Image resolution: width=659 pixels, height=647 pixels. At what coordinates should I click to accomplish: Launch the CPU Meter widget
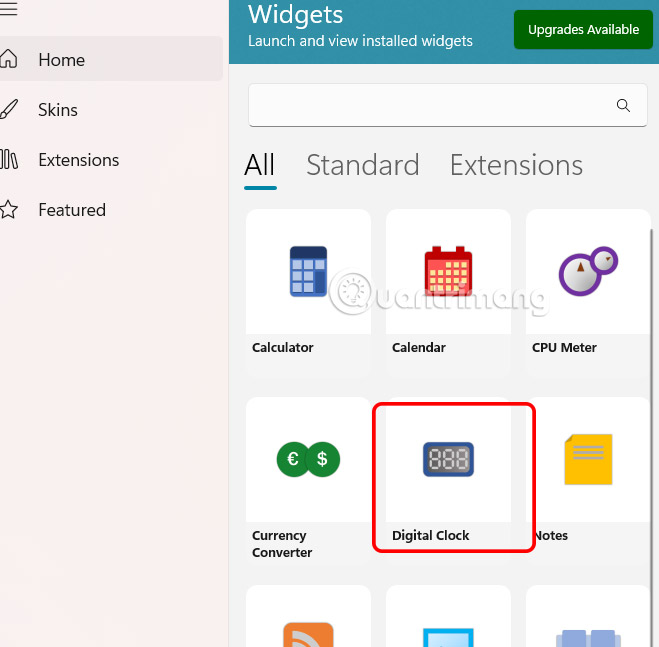pyautogui.click(x=588, y=272)
